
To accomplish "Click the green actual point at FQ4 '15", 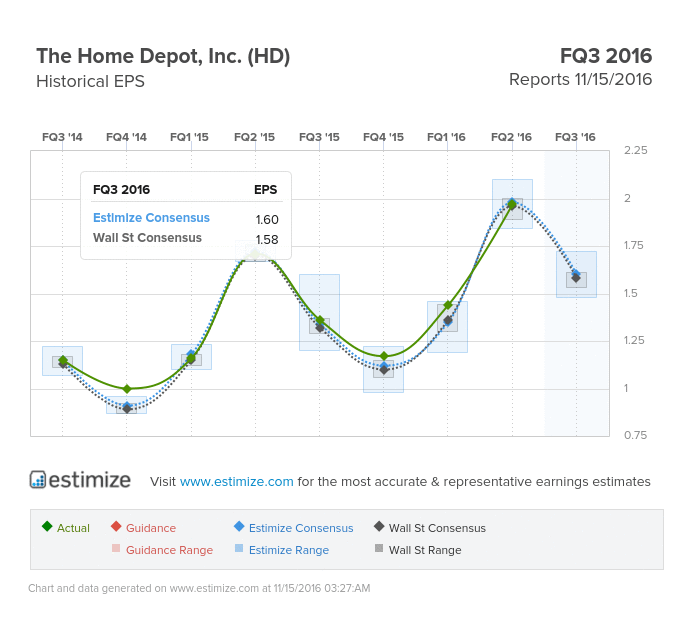I will [384, 356].
